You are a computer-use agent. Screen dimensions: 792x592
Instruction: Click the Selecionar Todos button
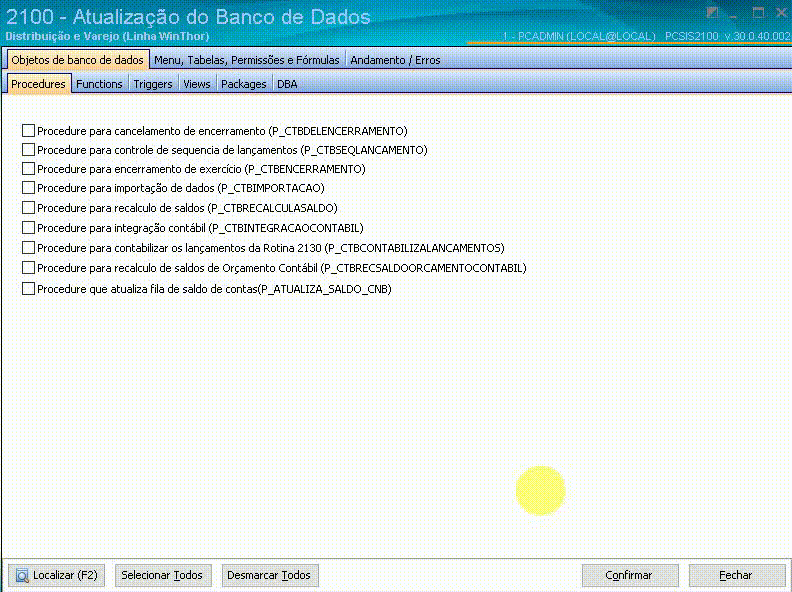(x=162, y=575)
